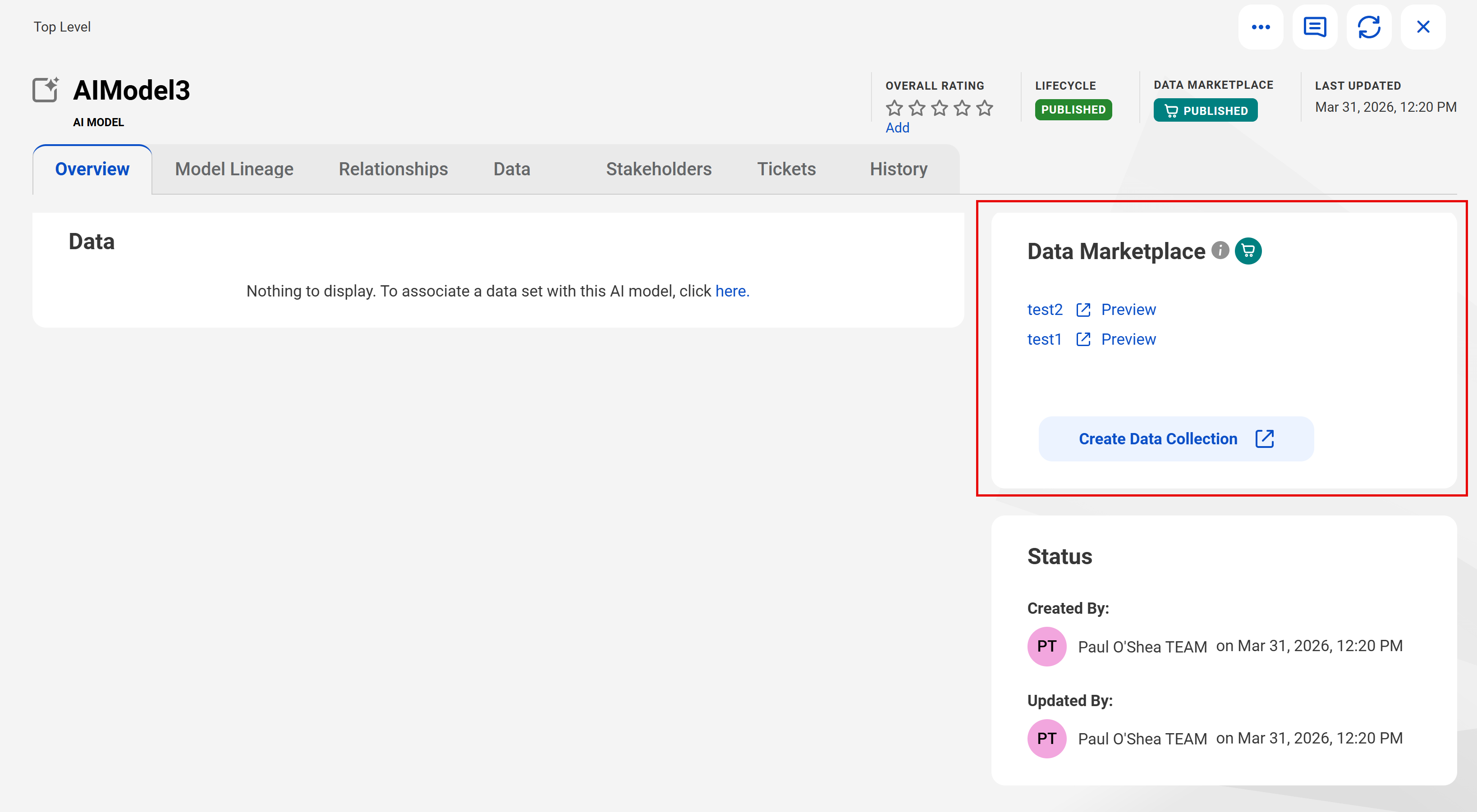Click the Status panel heading
The image size is (1477, 812).
click(1060, 557)
